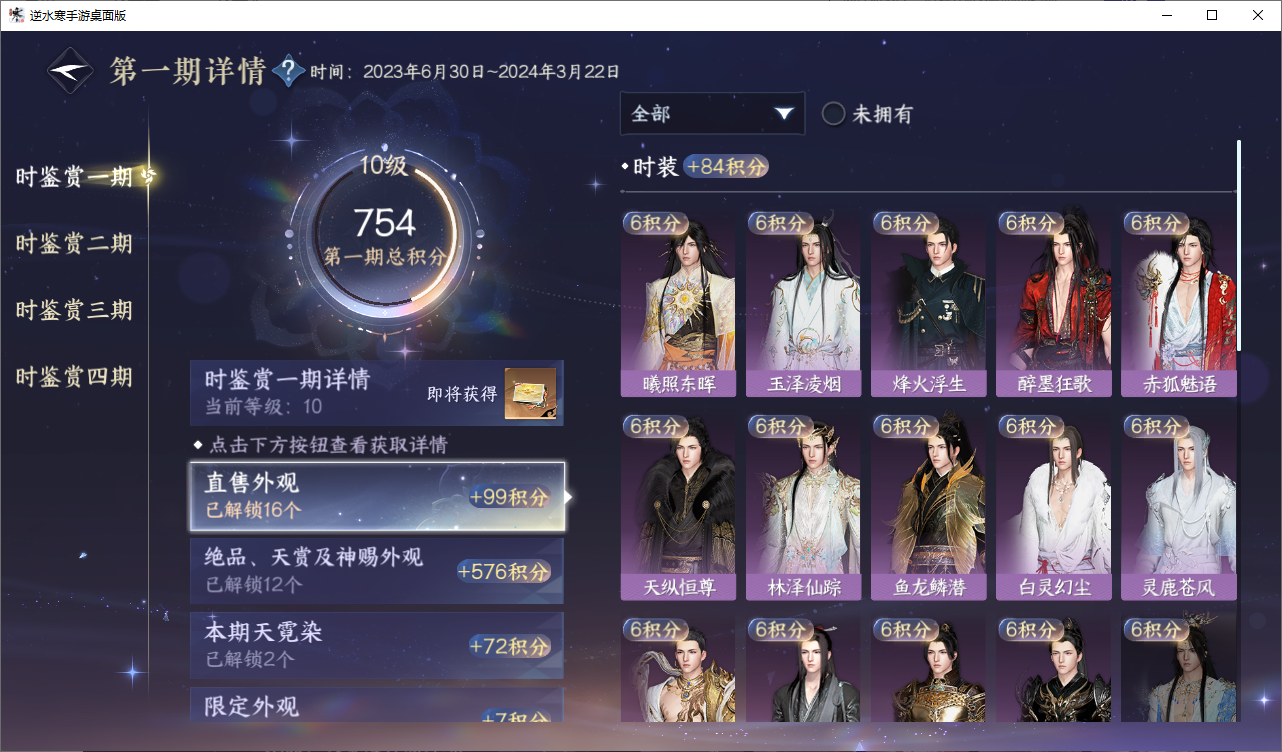This screenshot has height=752, width=1282.
Task: Select the 玉泽凌烟 outfit thumbnail
Action: (803, 304)
